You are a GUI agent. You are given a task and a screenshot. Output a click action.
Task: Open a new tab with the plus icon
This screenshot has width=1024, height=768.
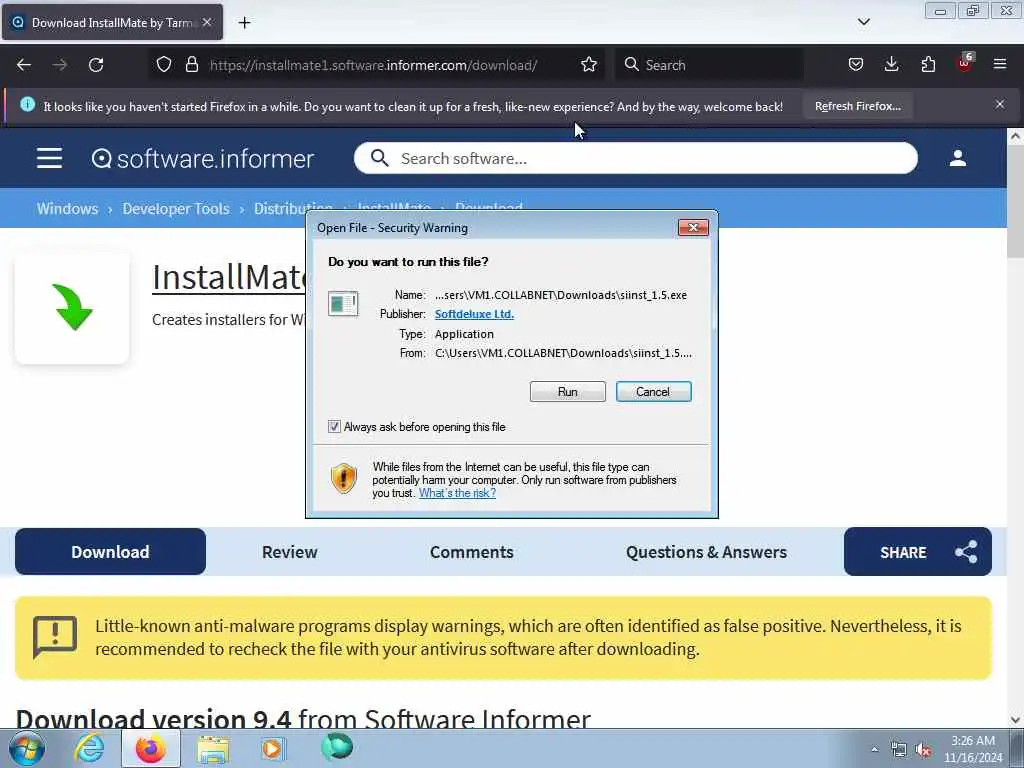coord(244,23)
